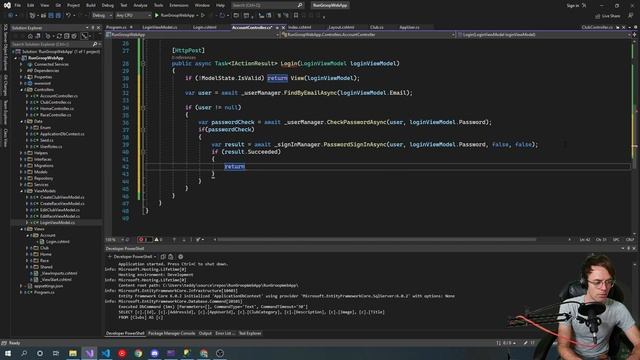Open File Explorer from the taskbar
Viewport: 640px width, 360px height.
[x=73, y=353]
